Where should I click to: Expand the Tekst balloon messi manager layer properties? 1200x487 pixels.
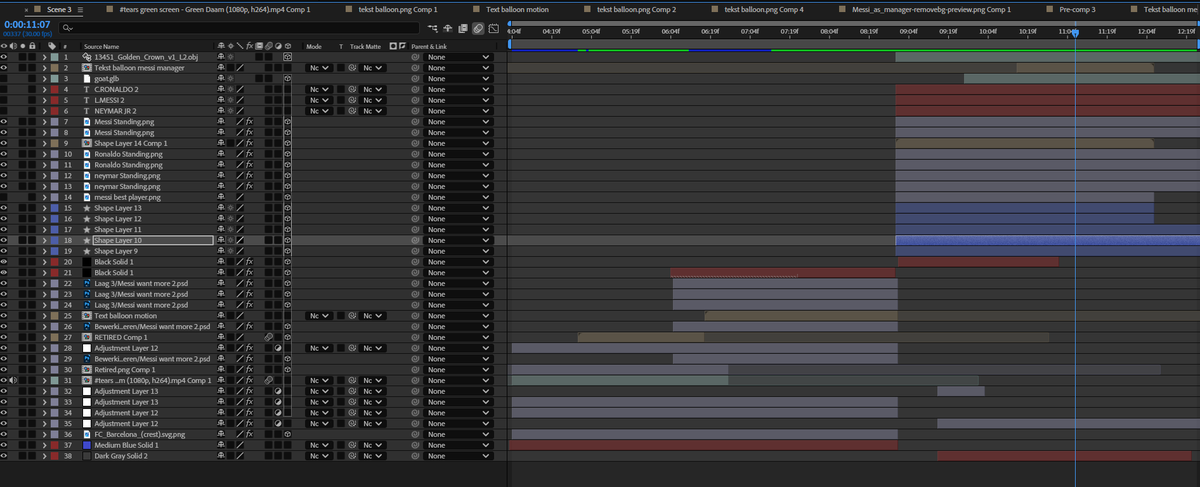coord(44,68)
